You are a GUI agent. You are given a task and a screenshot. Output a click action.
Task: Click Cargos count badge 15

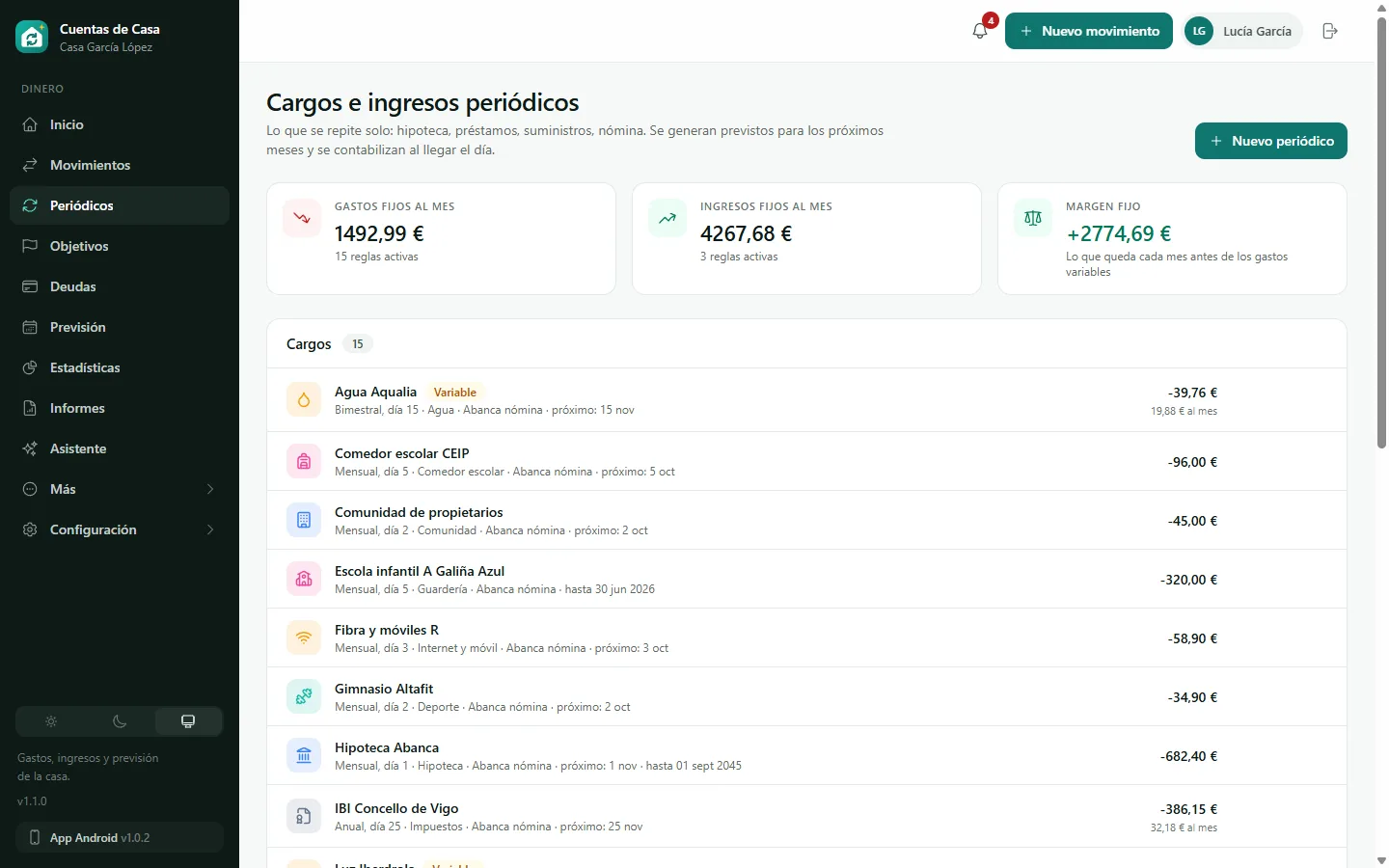tap(358, 344)
